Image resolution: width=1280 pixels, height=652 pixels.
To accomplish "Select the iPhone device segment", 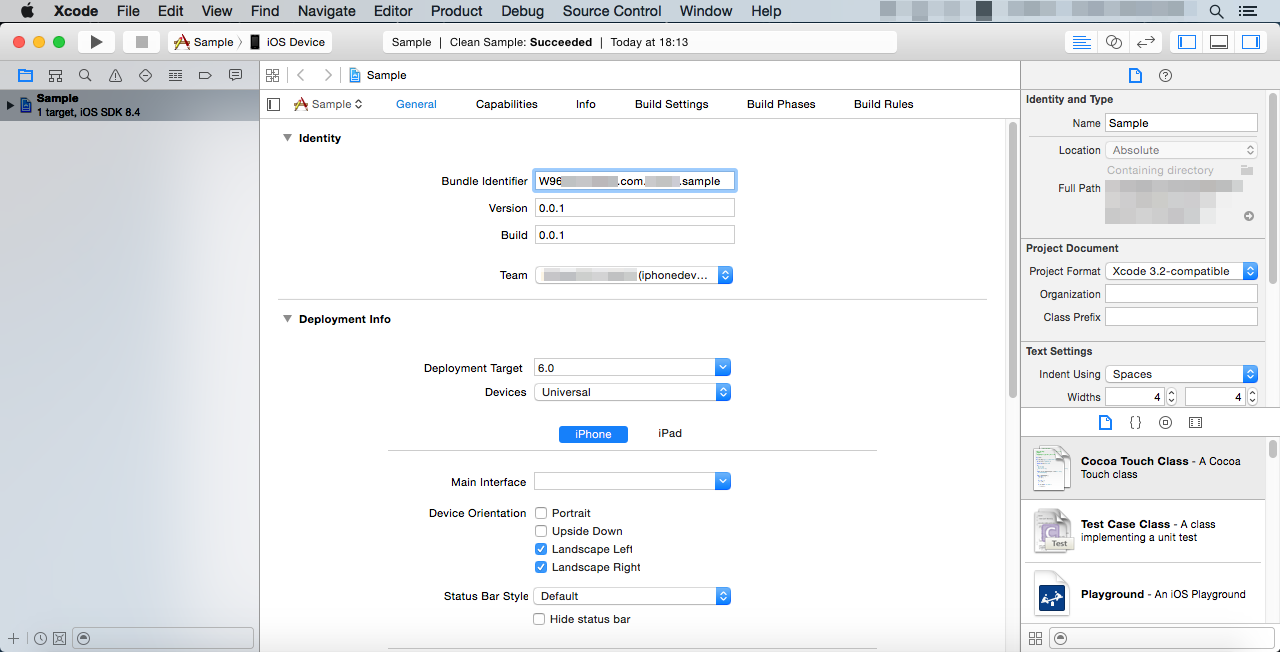I will pos(593,434).
